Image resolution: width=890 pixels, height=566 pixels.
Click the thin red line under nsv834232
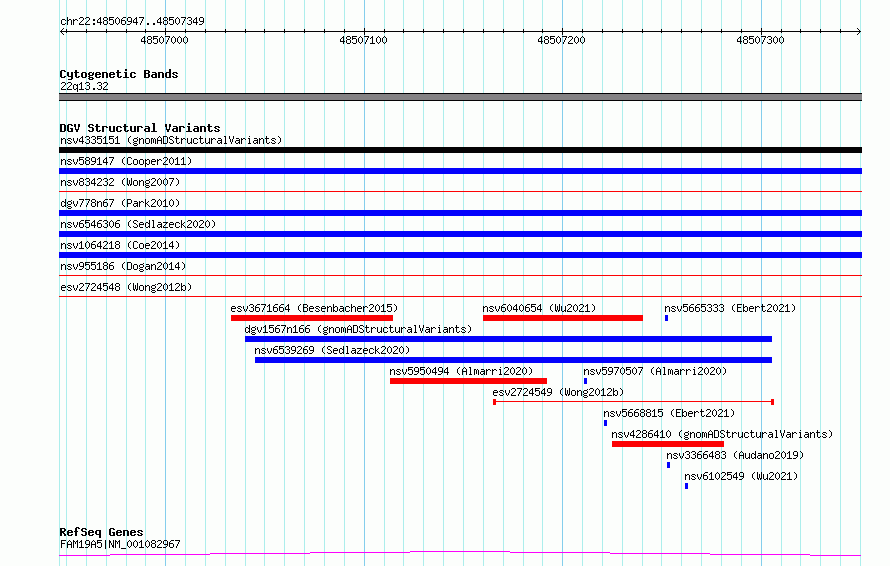point(460,192)
